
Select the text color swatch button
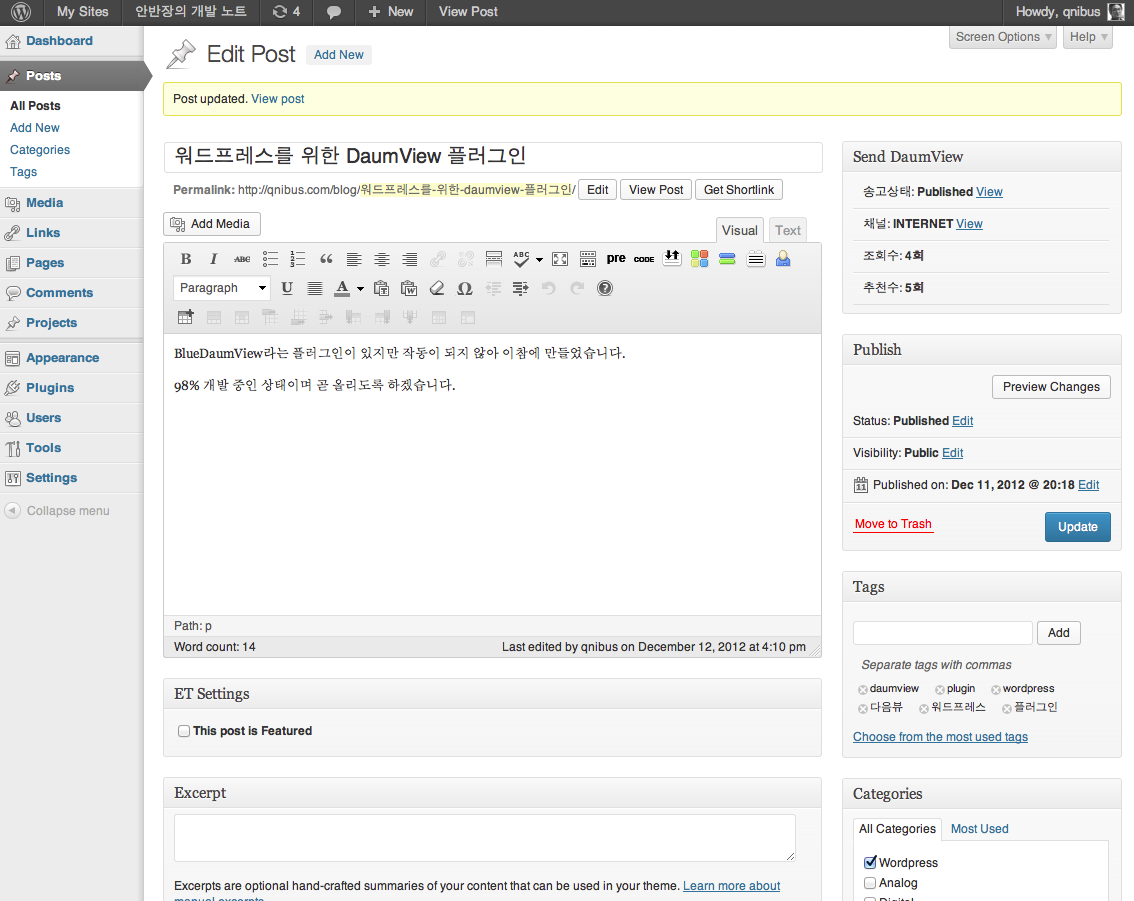(x=342, y=288)
